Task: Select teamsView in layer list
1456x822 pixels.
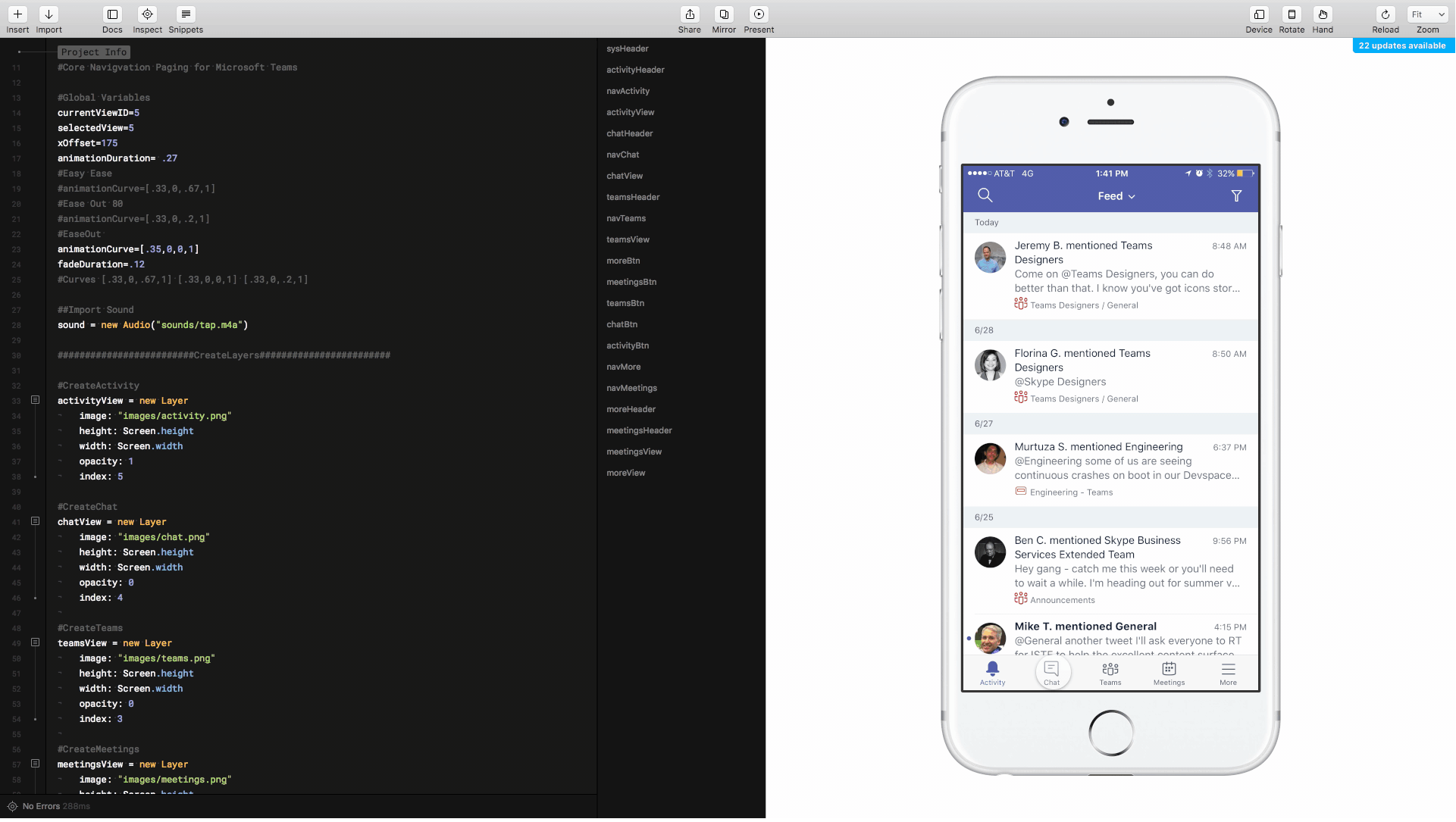Action: (x=628, y=239)
